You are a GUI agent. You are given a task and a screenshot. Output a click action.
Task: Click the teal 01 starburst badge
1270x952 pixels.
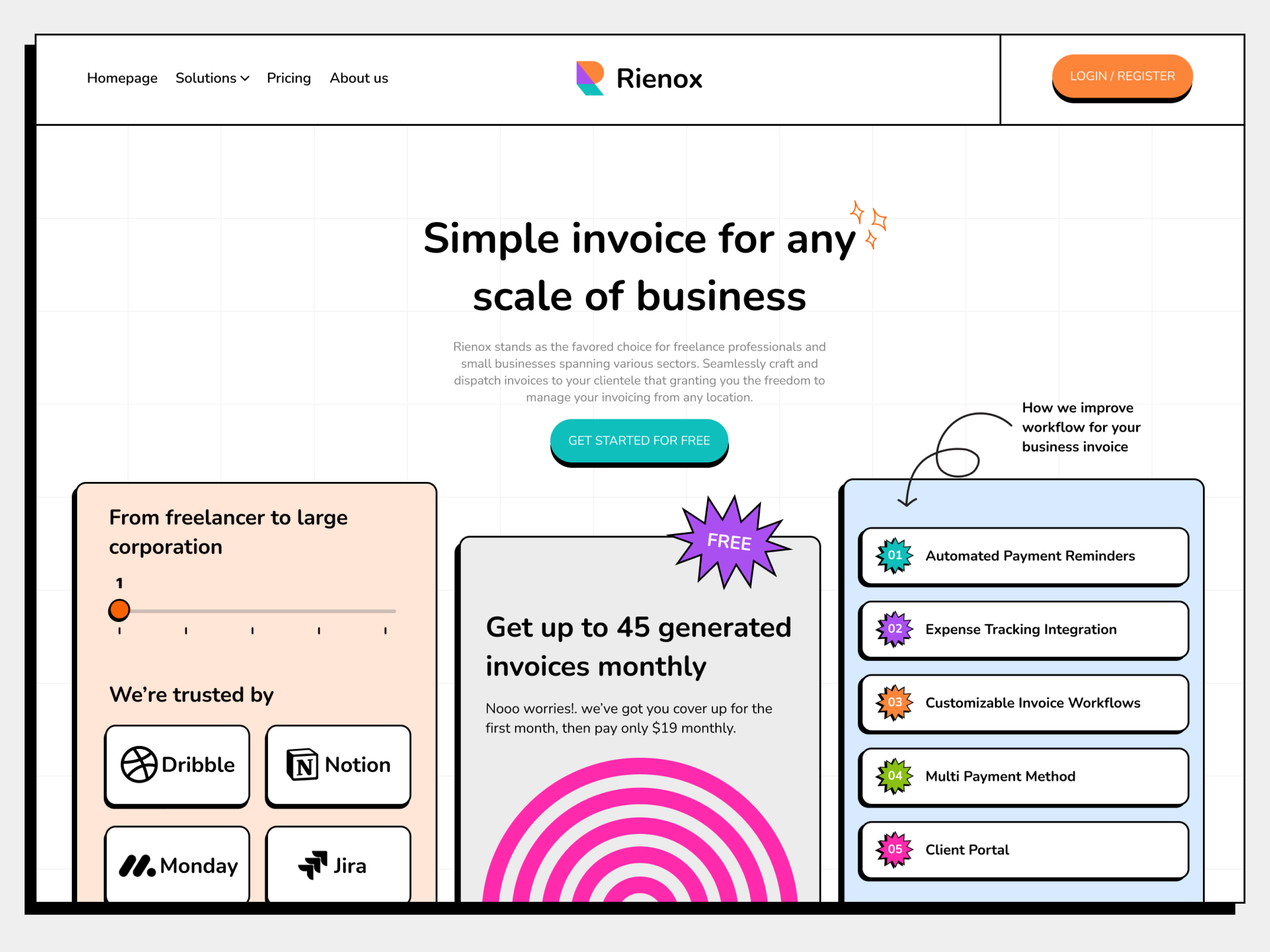(x=894, y=555)
